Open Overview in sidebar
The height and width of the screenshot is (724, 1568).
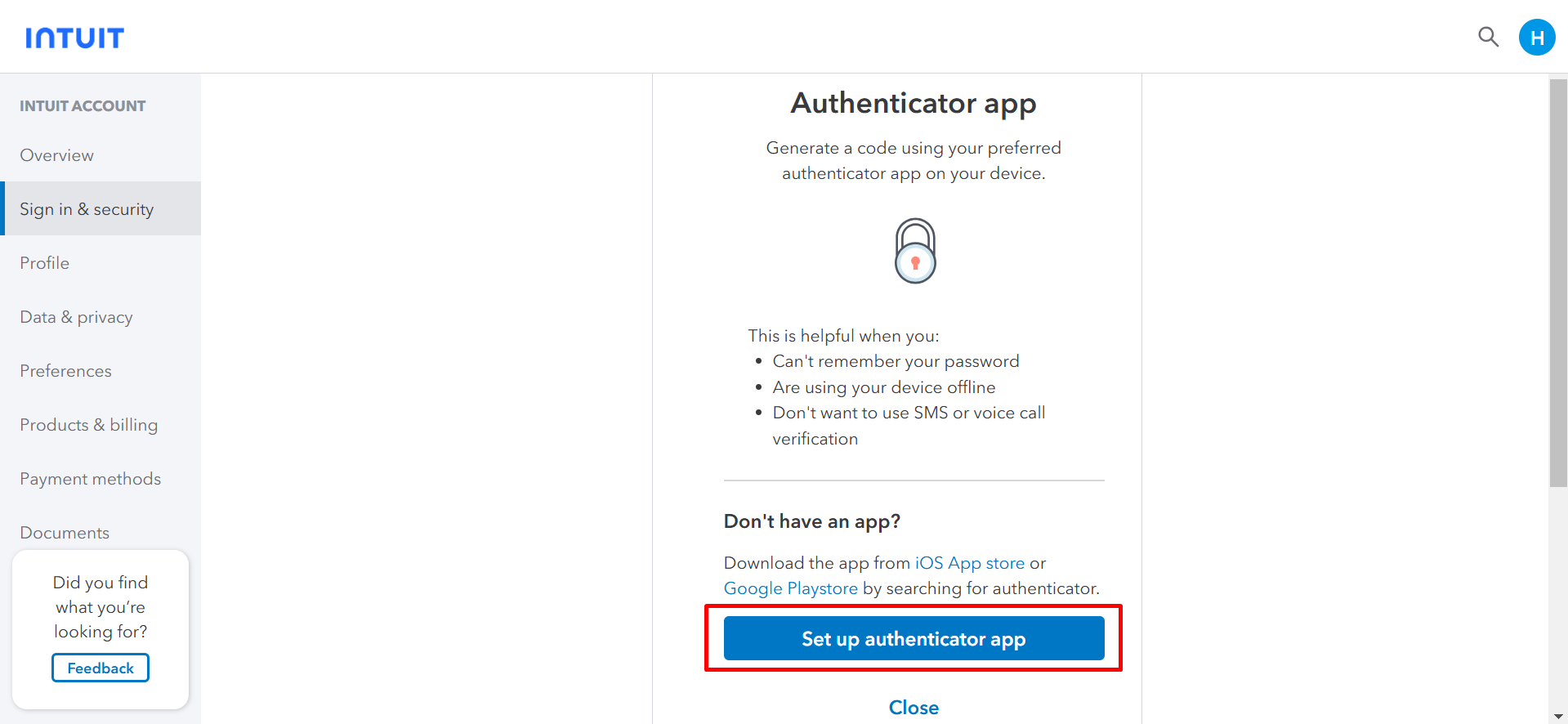(x=57, y=155)
